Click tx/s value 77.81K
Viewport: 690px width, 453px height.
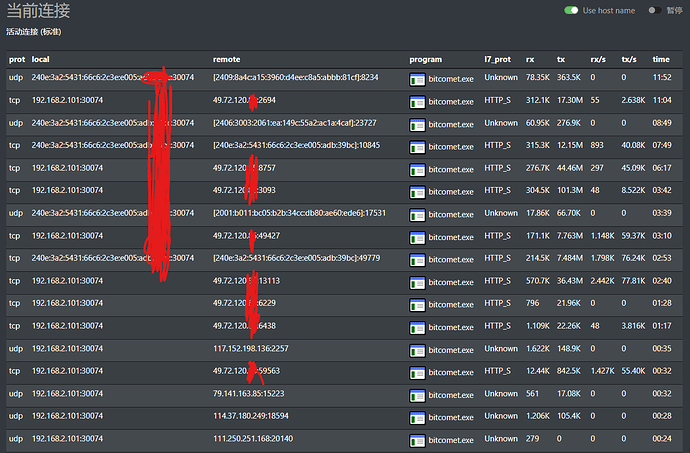pyautogui.click(x=633, y=281)
